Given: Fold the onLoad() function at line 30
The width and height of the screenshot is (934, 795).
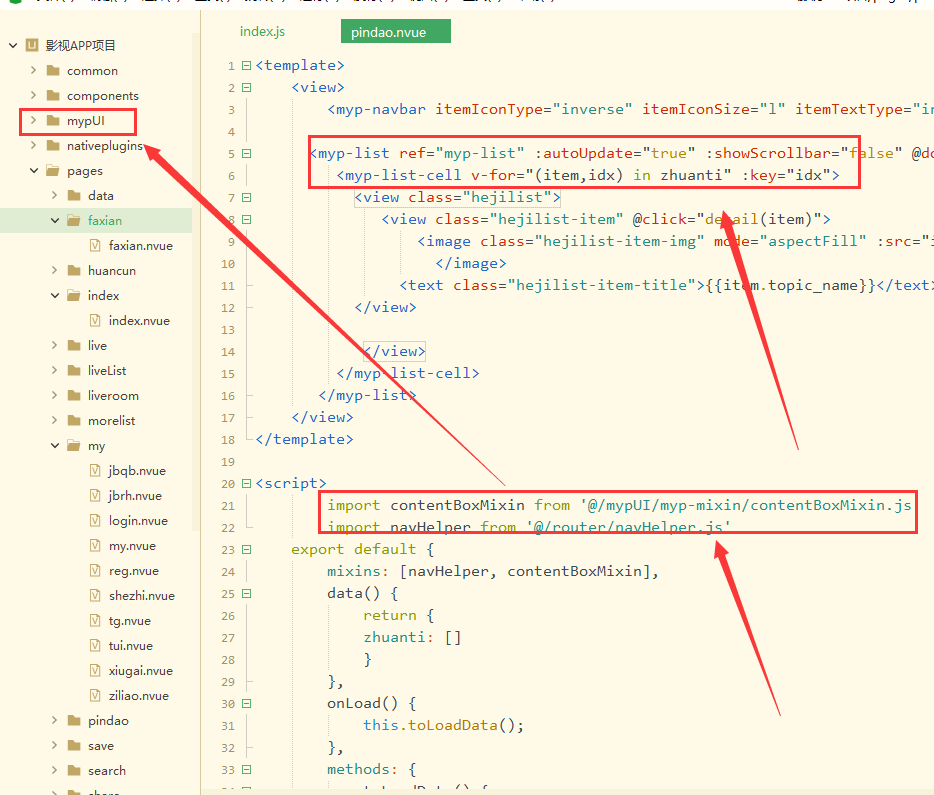Looking at the screenshot, I should (x=247, y=704).
